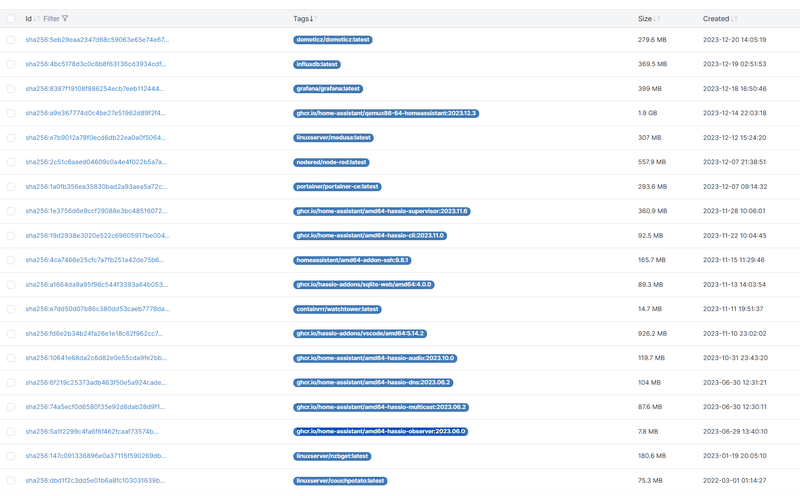Click the linuxserver/medusa:latest tag badge
This screenshot has width=800, height=496.
[333, 138]
